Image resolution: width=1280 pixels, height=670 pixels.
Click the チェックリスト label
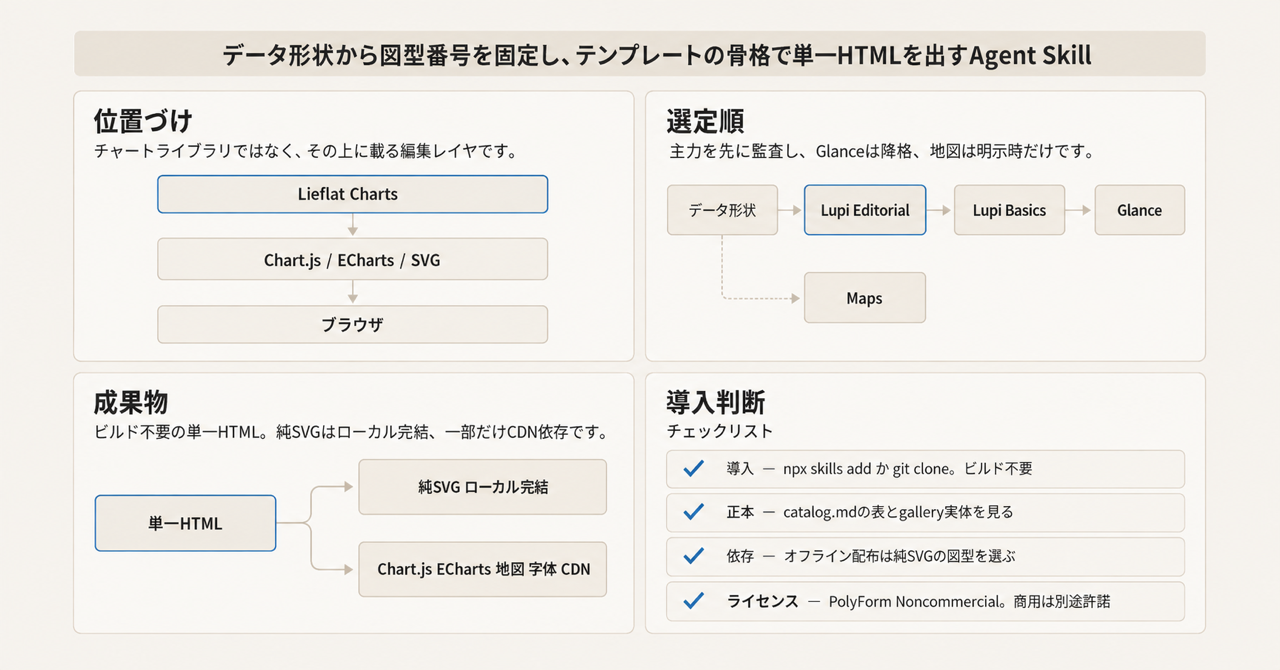click(720, 432)
